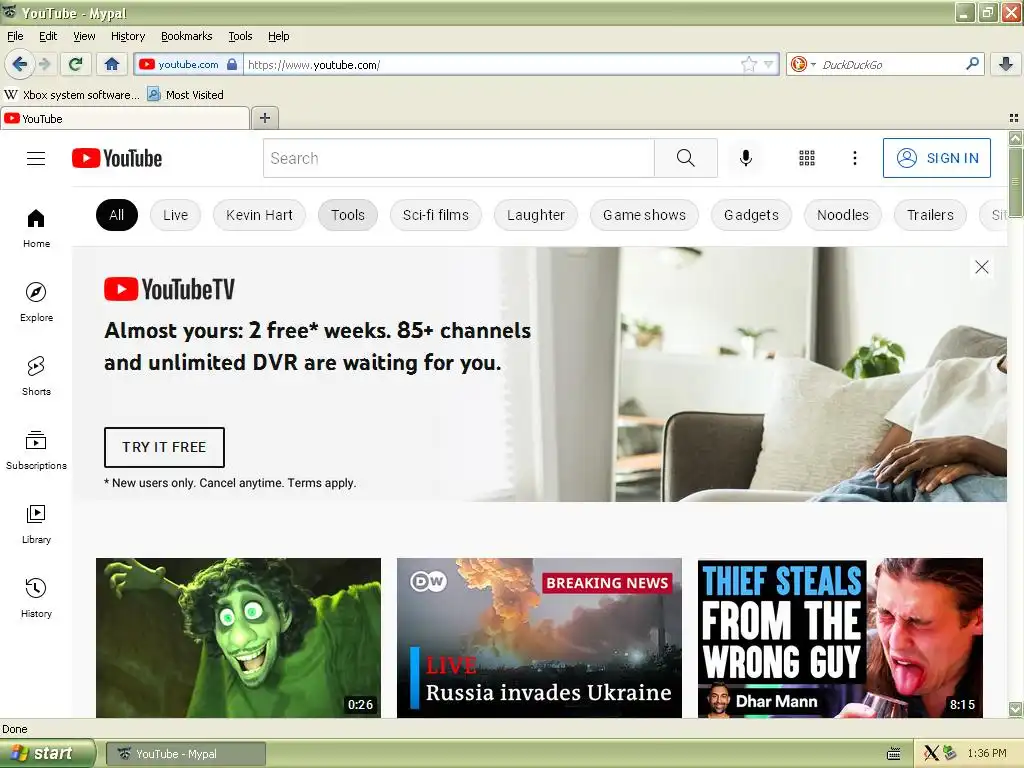Select the Noodles filter chip
1024x768 pixels.
842,215
